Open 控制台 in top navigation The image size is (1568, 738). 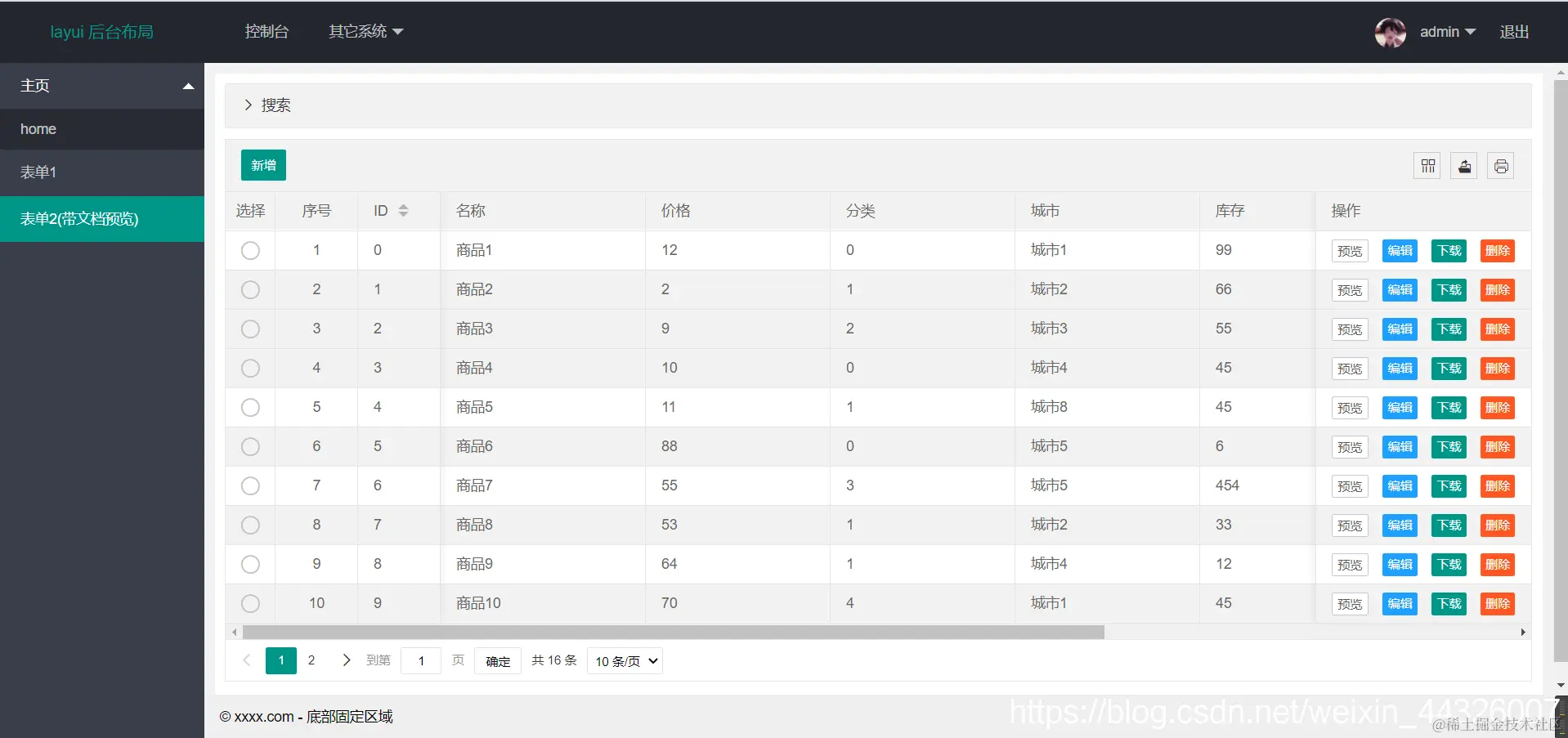(267, 32)
